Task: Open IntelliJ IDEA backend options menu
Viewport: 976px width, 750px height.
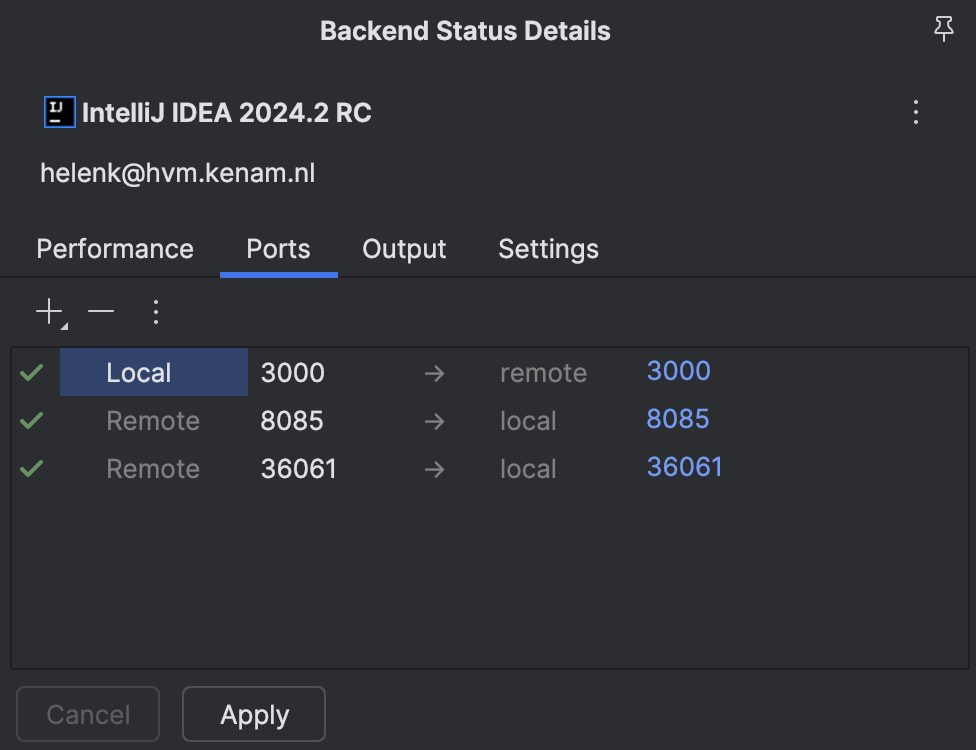Action: pyautogui.click(x=916, y=112)
